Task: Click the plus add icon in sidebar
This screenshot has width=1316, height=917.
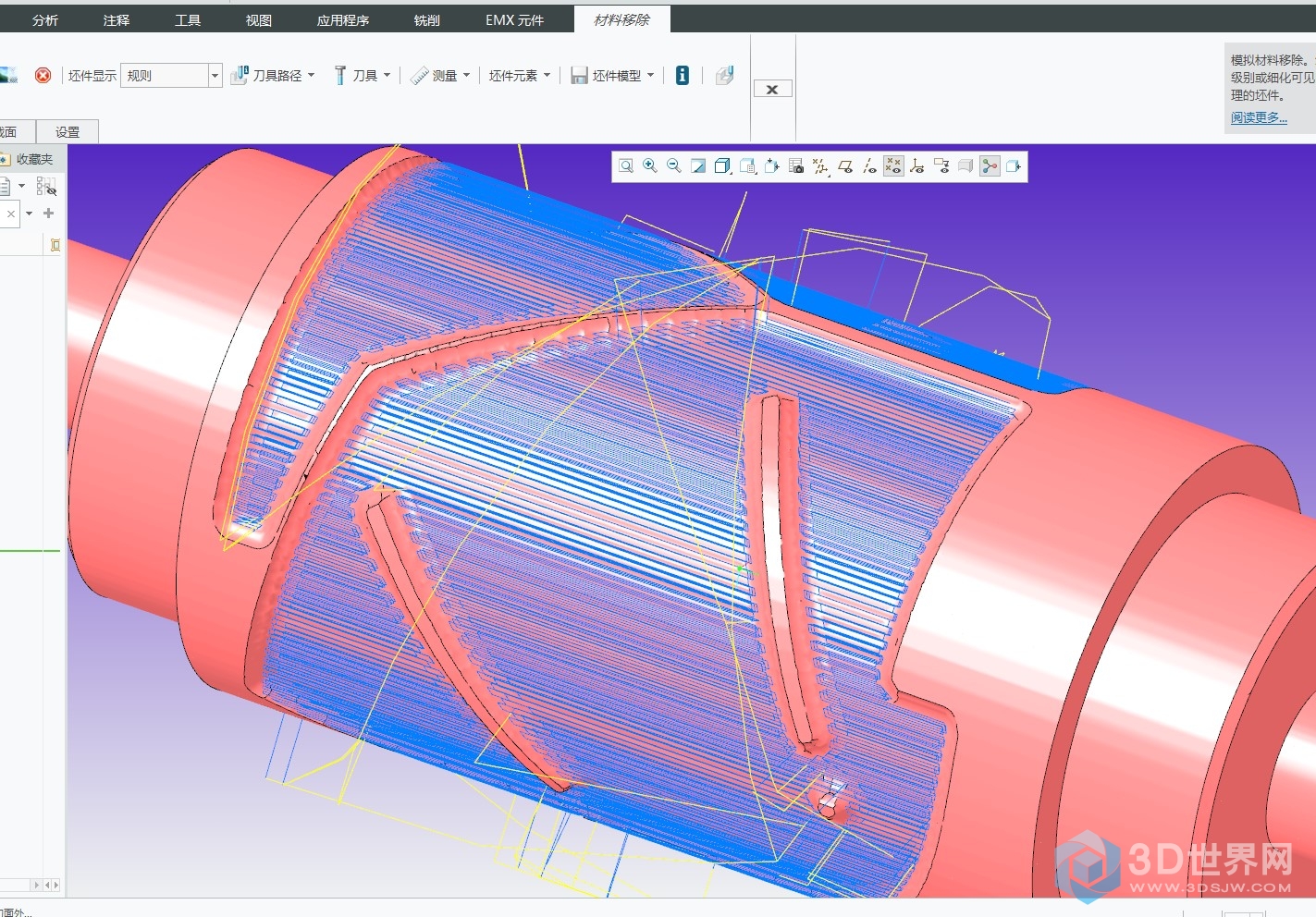Action: 49,213
